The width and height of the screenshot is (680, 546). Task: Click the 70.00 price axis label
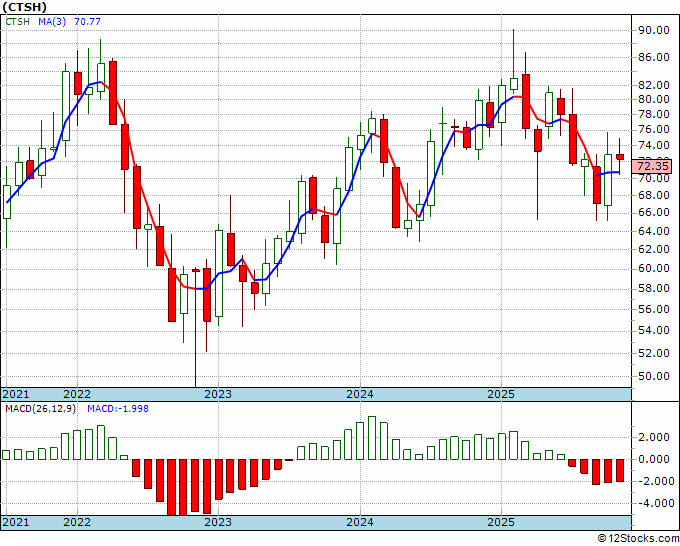pyautogui.click(x=654, y=178)
